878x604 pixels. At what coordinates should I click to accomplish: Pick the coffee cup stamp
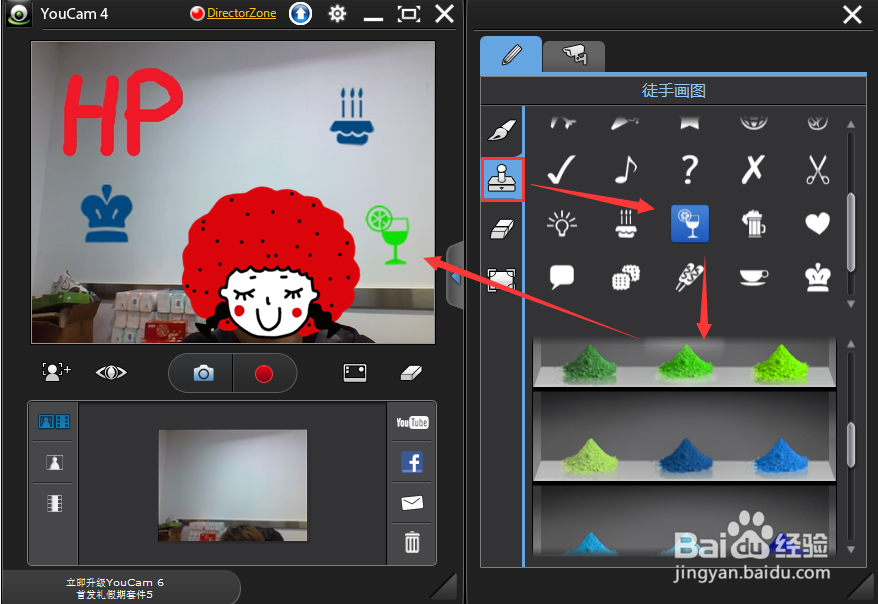(x=753, y=277)
